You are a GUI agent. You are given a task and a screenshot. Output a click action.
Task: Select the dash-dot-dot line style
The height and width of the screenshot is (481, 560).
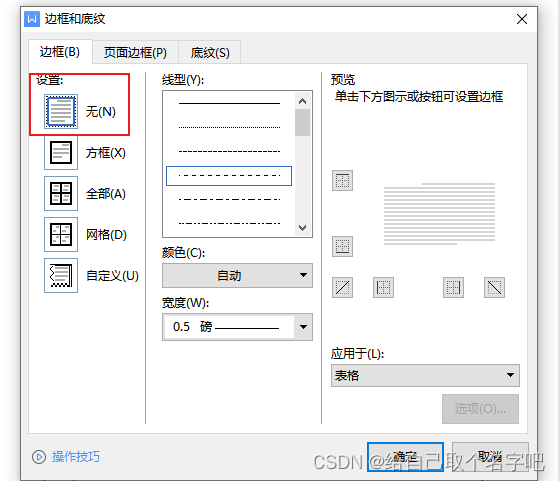[229, 224]
